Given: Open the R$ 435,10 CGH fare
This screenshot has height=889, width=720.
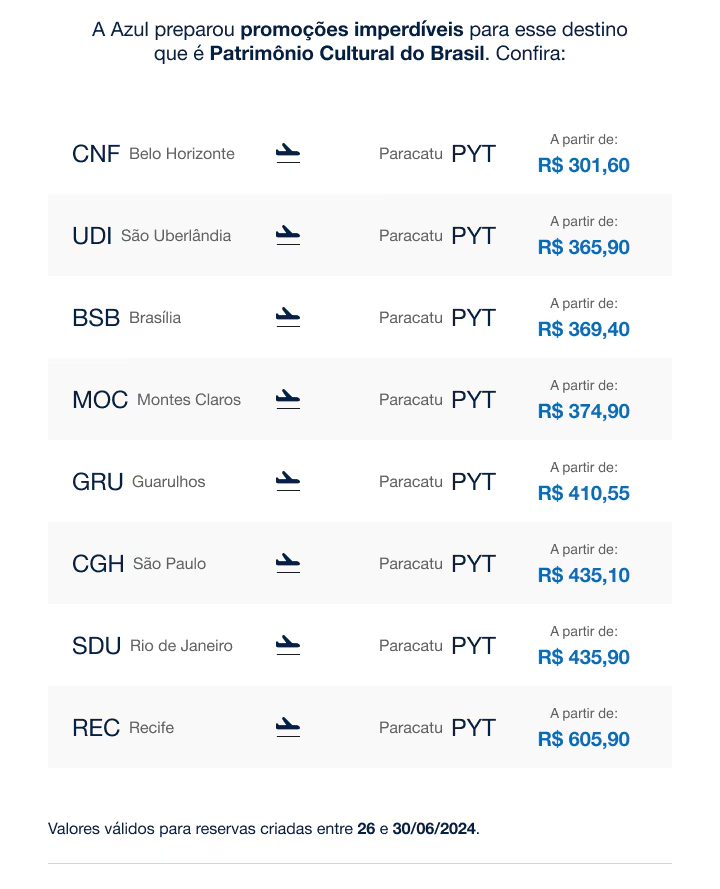Looking at the screenshot, I should [584, 576].
